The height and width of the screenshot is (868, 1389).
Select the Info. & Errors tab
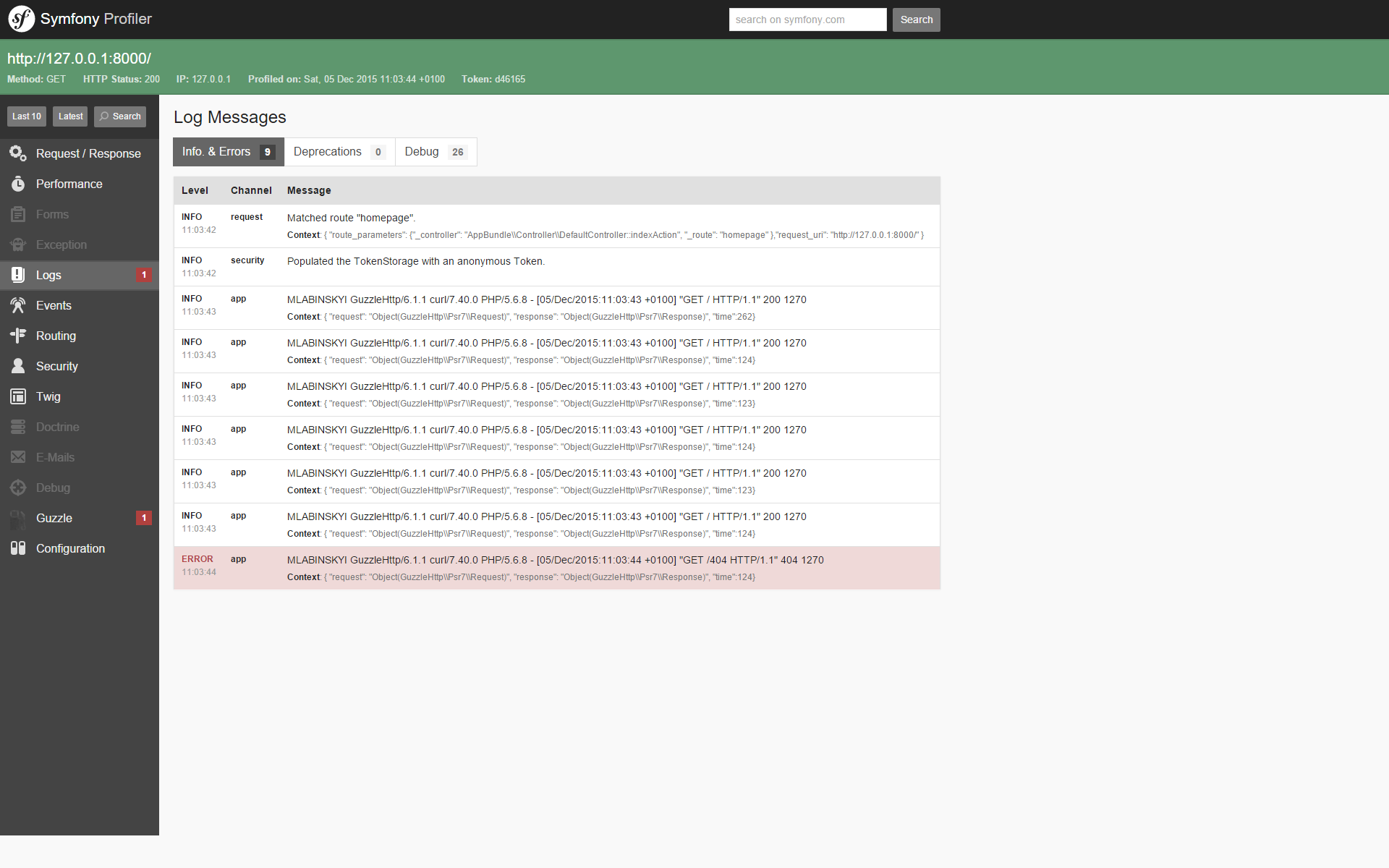coord(228,152)
